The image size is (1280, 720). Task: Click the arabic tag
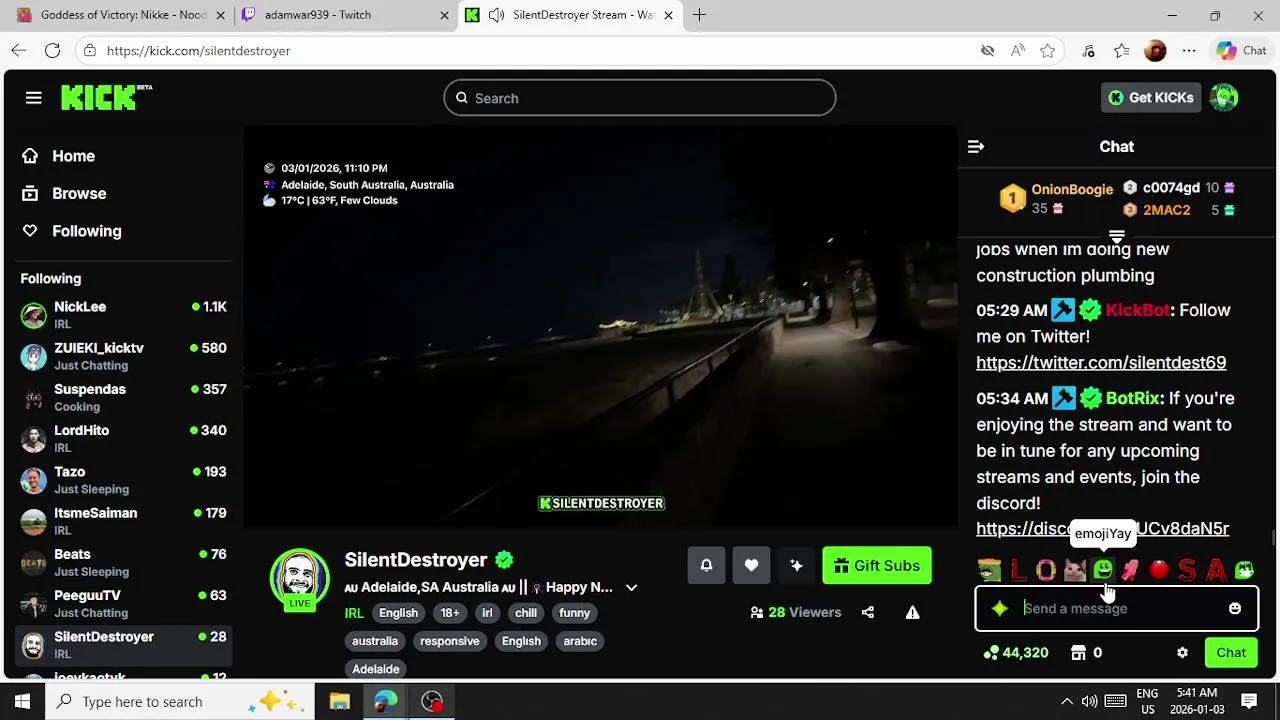(580, 641)
